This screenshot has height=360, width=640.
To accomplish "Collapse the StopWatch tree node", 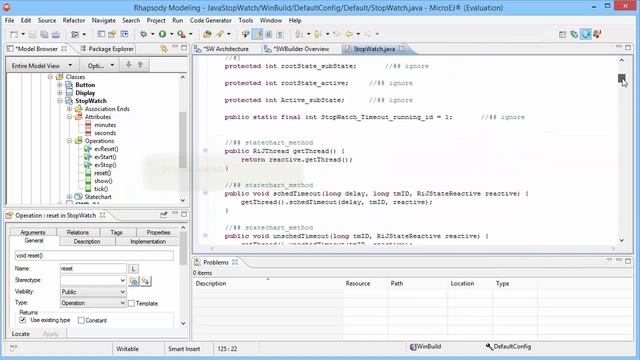I will [60, 101].
